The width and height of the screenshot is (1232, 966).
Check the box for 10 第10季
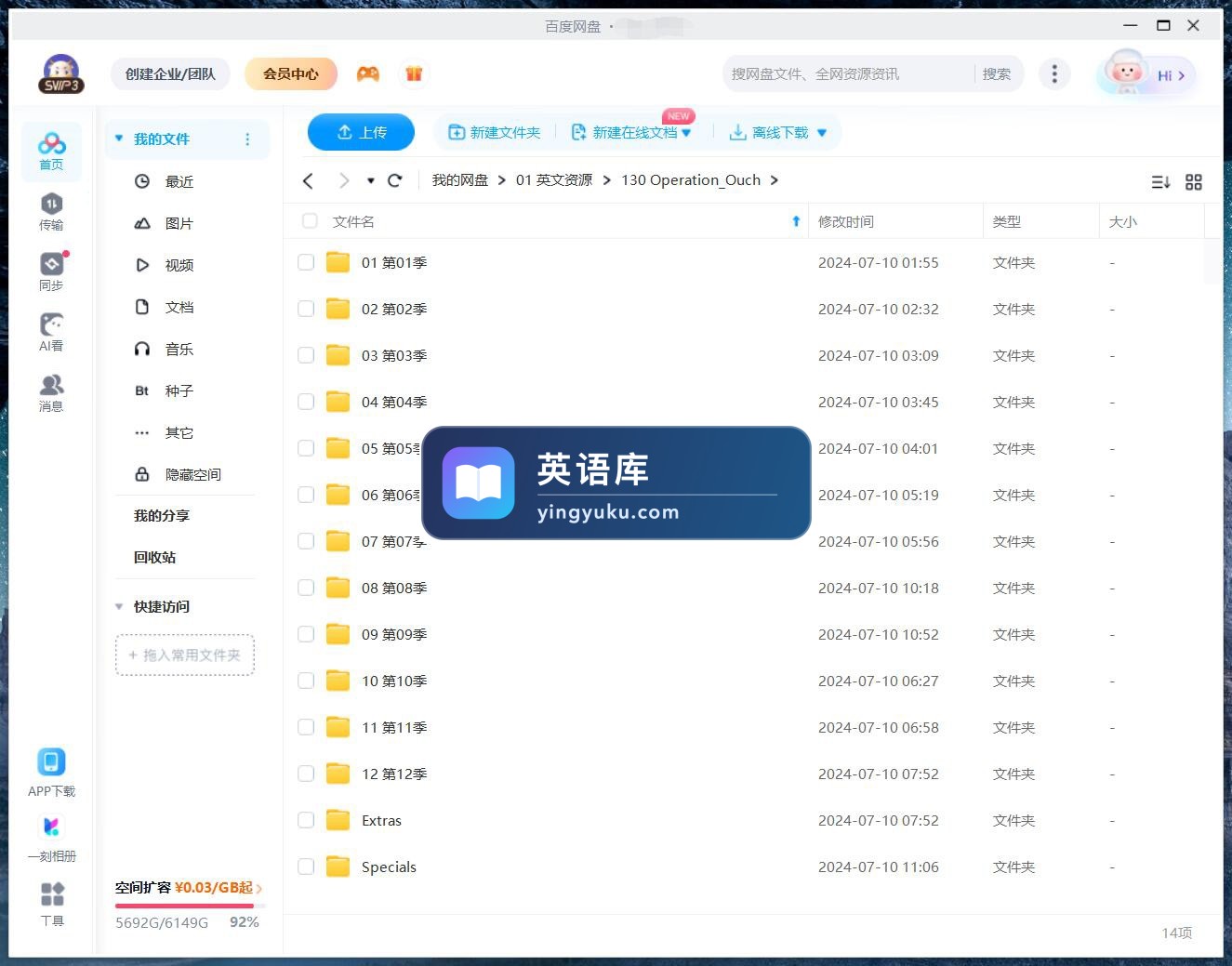(x=306, y=681)
